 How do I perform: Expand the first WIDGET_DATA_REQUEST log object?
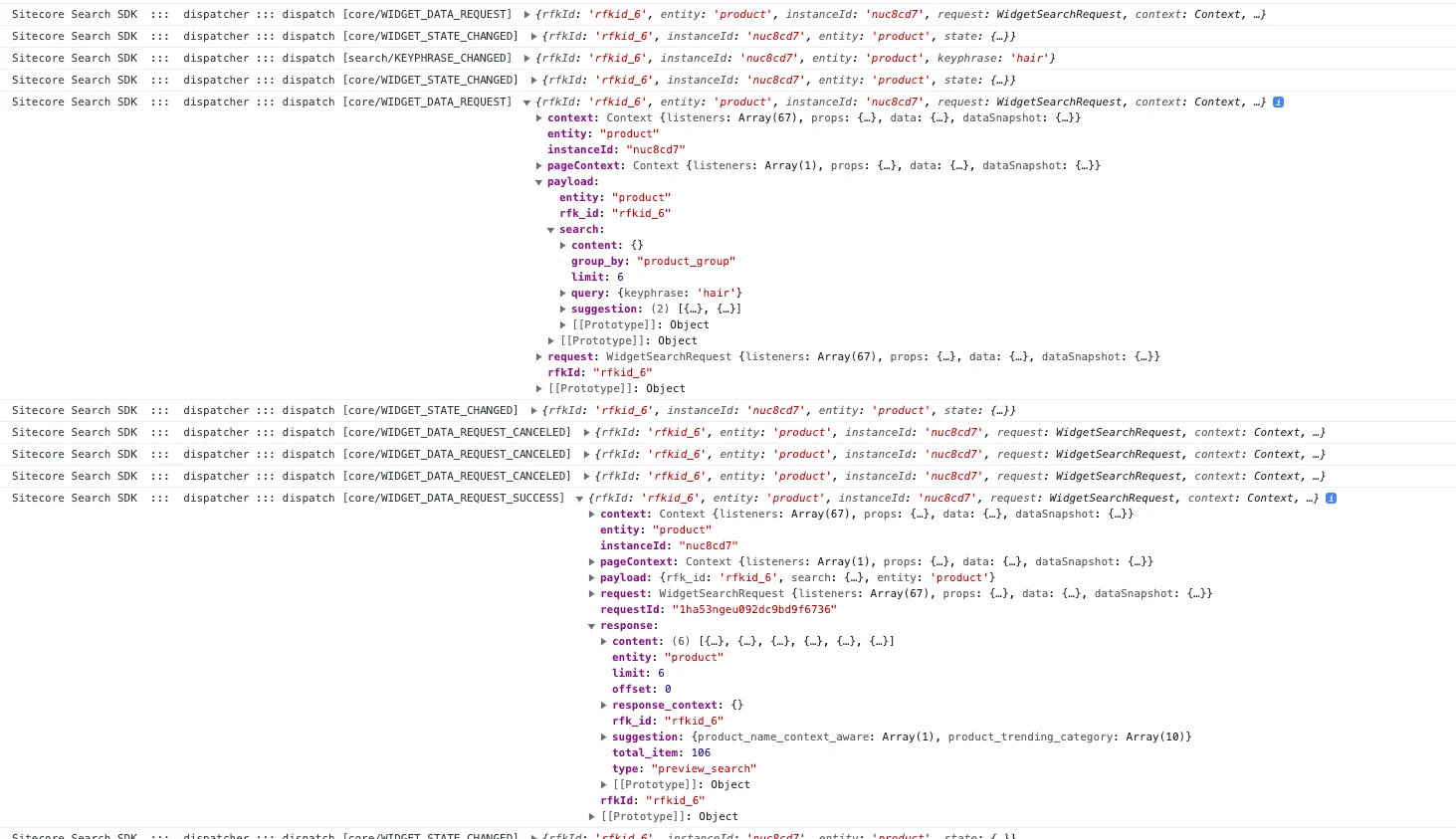[527, 15]
